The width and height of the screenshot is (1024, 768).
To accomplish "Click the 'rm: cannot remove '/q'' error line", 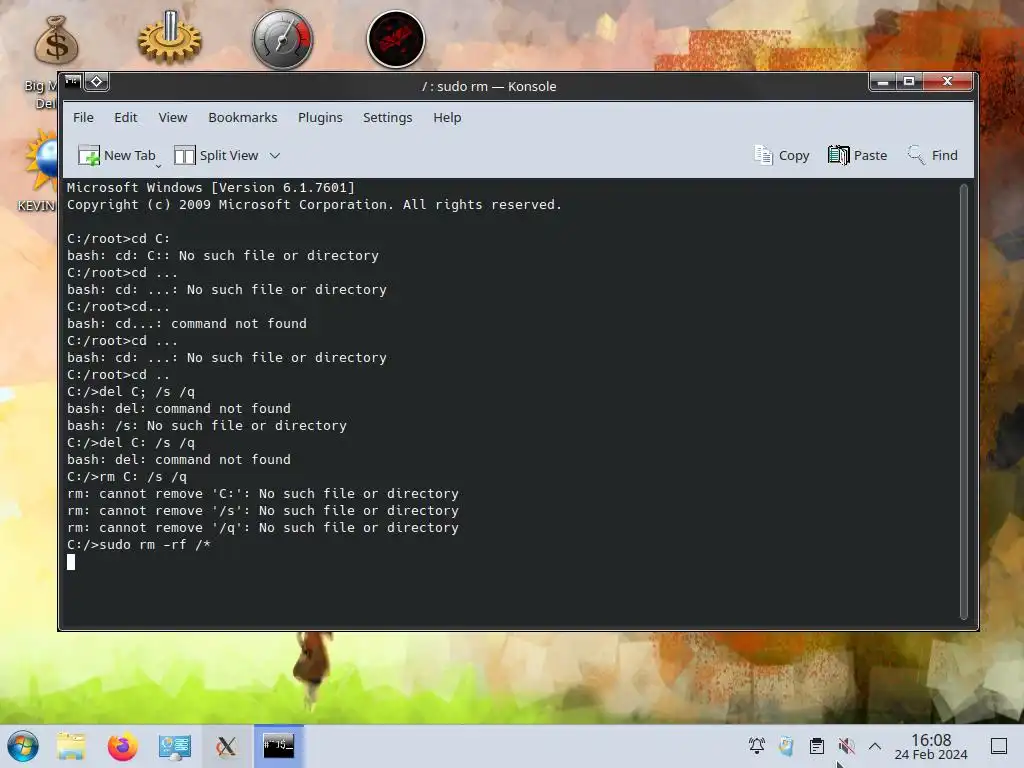I will point(263,528).
